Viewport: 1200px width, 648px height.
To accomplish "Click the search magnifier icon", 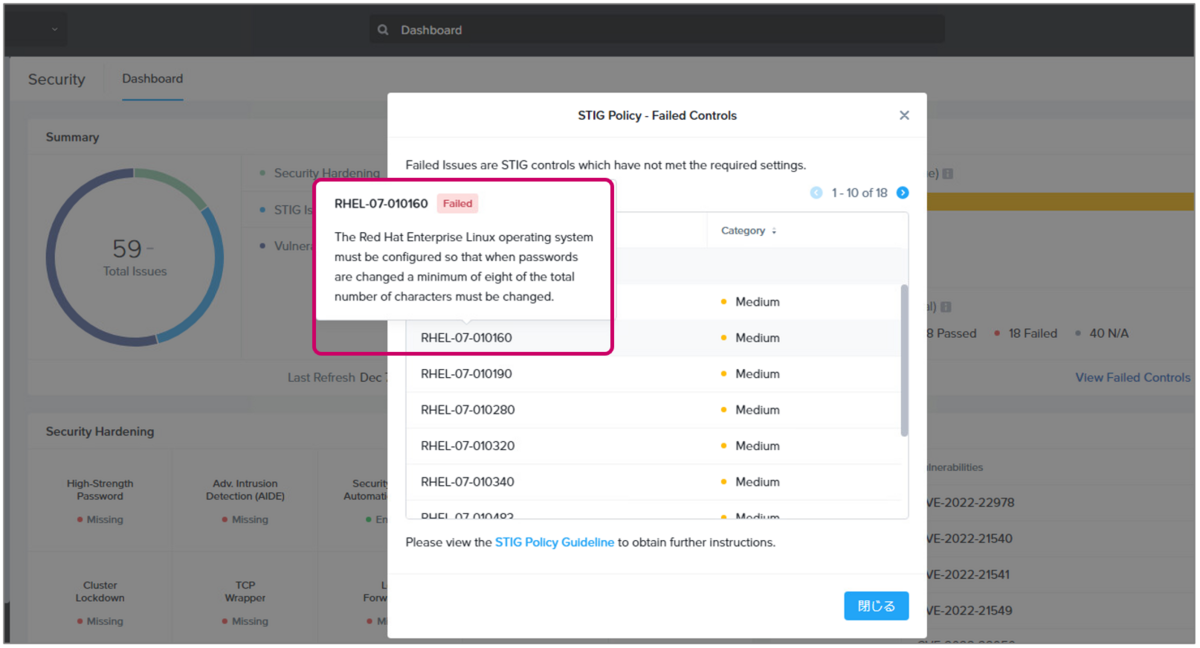I will click(383, 30).
